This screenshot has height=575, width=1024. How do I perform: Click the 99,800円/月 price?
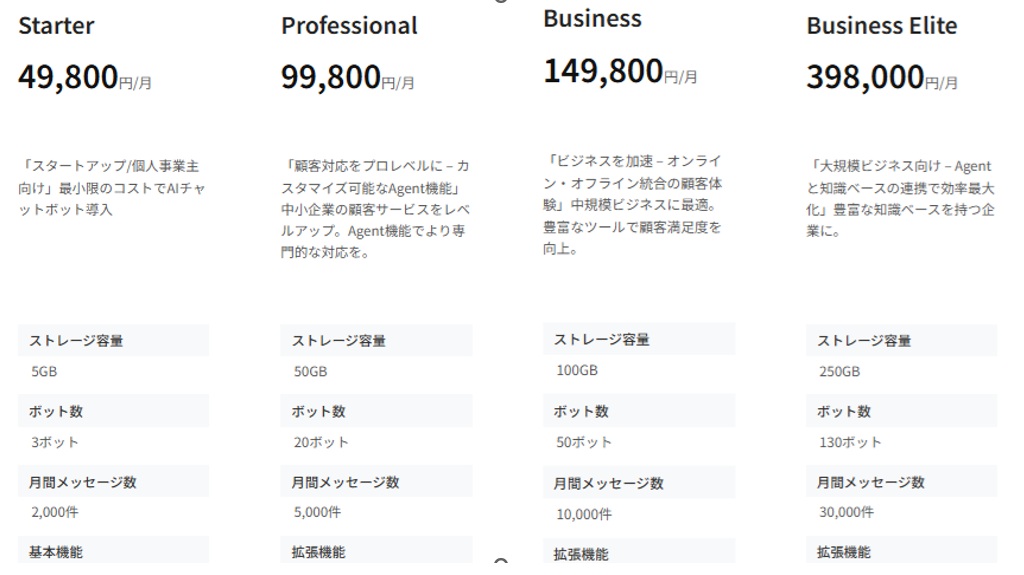(x=347, y=77)
